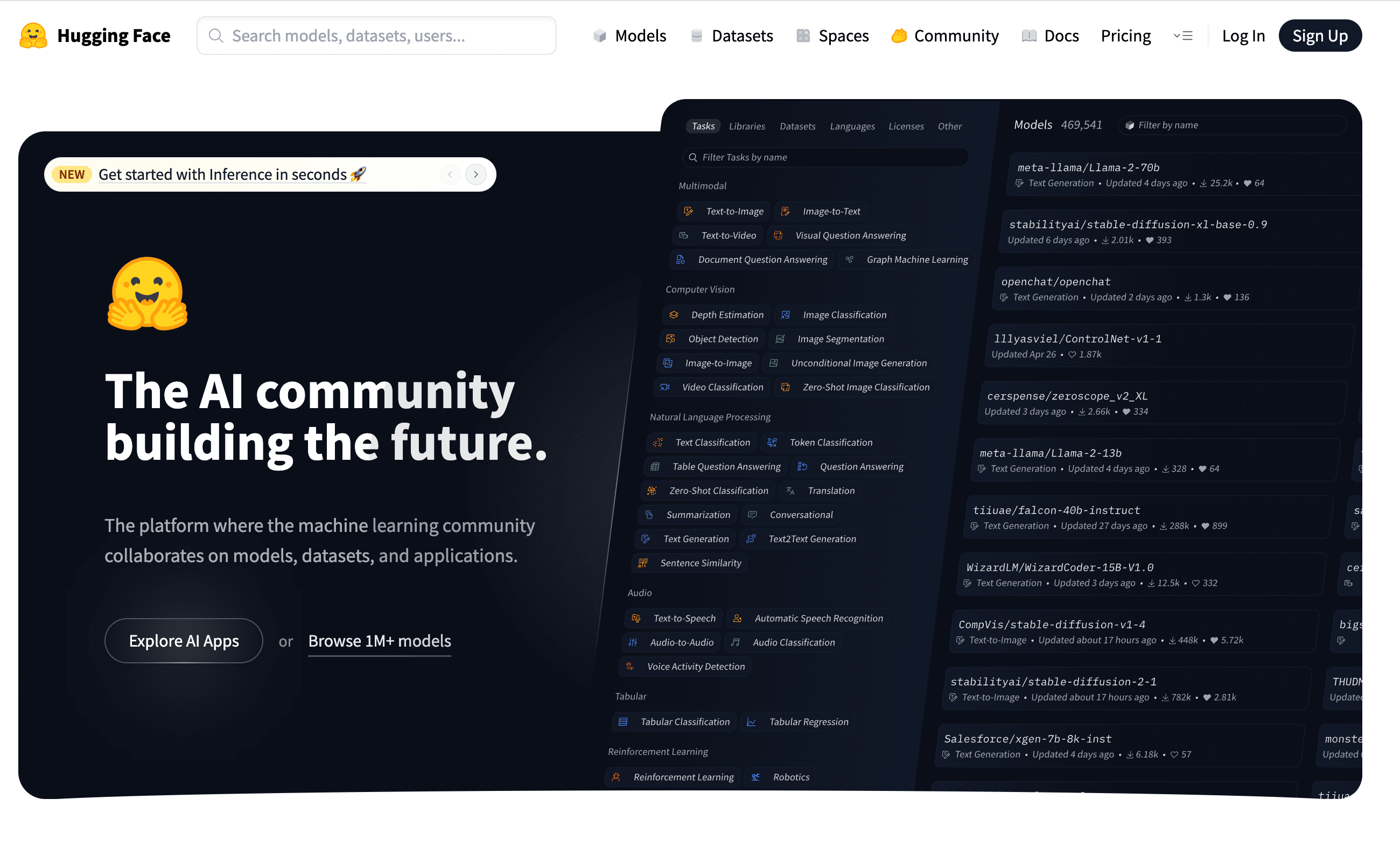Click the Hugging Face logo emoji
1400x855 pixels.
tap(33, 36)
